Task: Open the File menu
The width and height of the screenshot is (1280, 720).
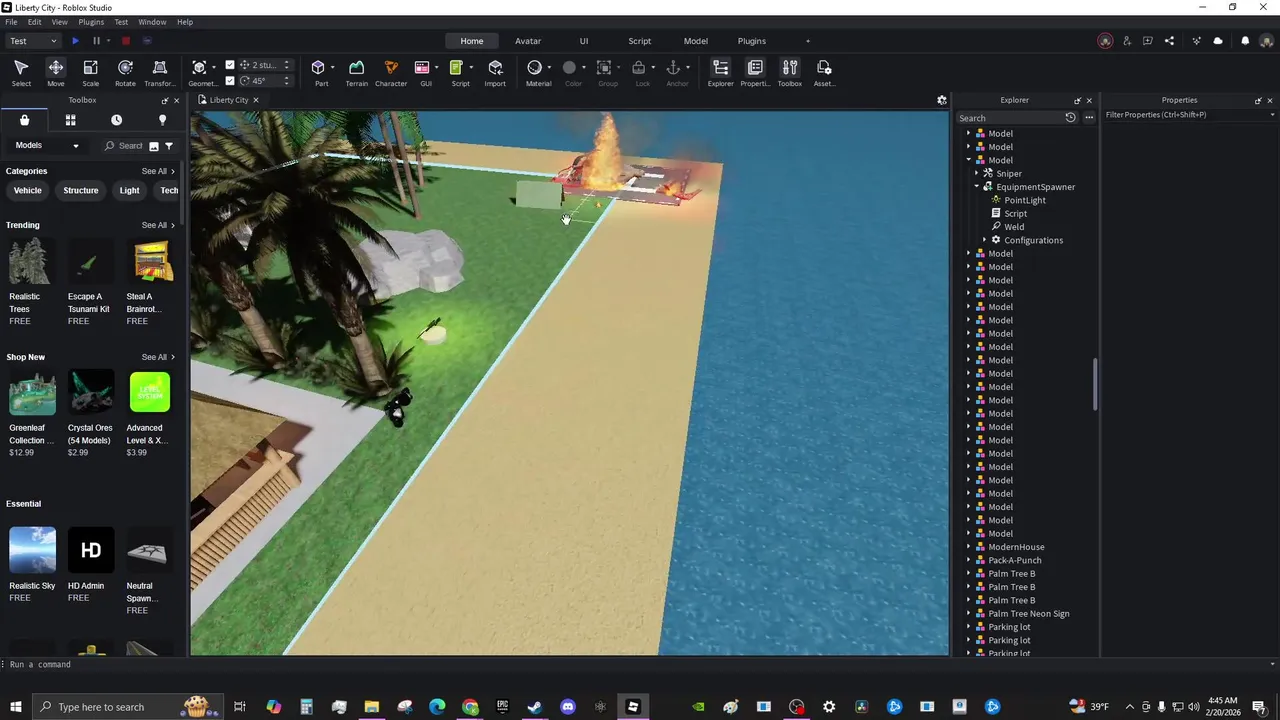Action: pyautogui.click(x=11, y=22)
